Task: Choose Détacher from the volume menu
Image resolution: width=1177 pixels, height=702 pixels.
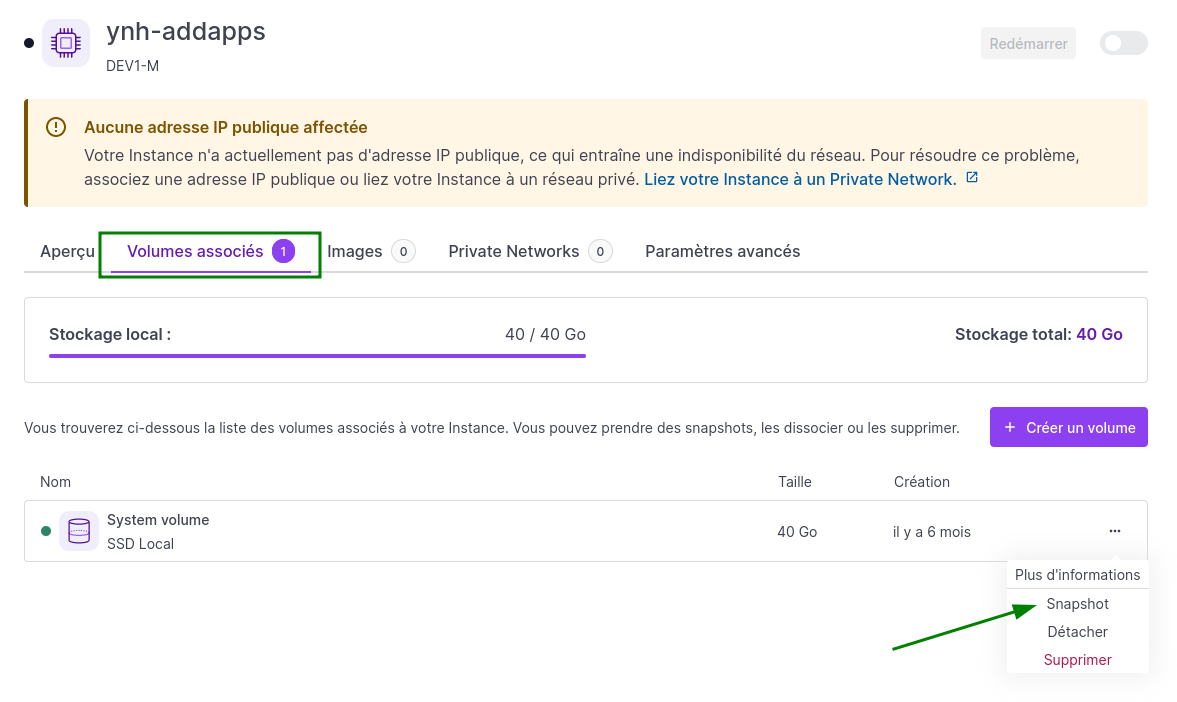Action: click(1077, 632)
